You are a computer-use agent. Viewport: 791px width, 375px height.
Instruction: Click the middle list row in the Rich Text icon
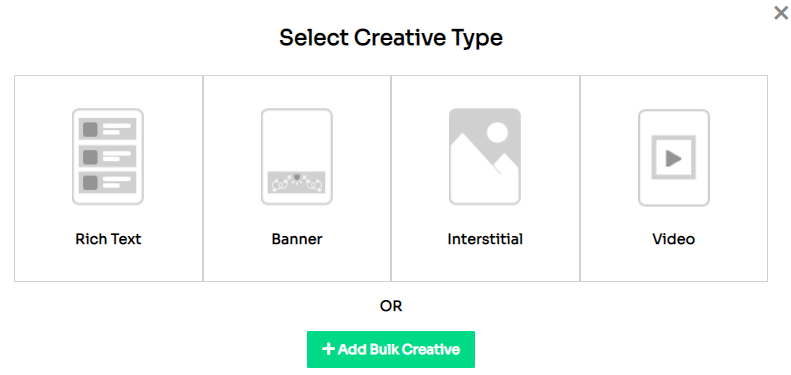pyautogui.click(x=108, y=156)
